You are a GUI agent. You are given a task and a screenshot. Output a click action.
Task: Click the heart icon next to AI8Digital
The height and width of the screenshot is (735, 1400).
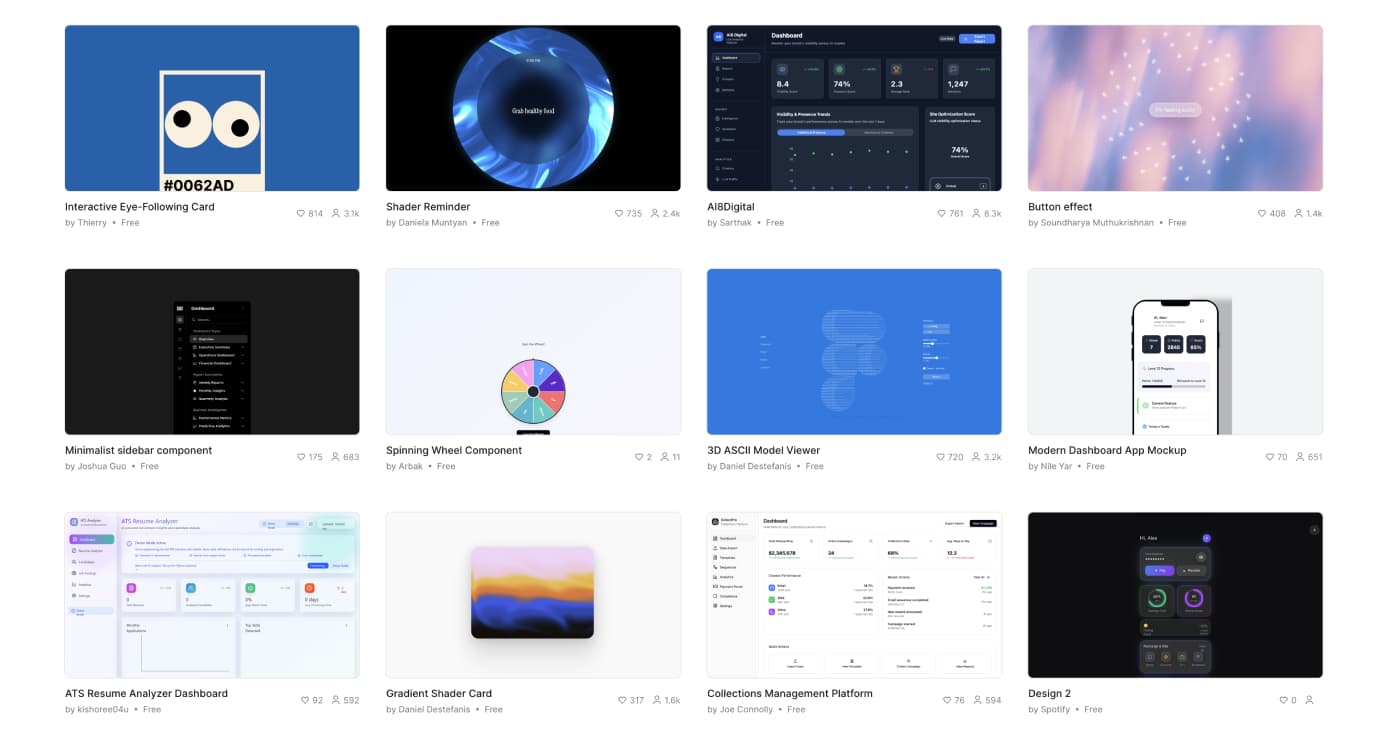[941, 214]
